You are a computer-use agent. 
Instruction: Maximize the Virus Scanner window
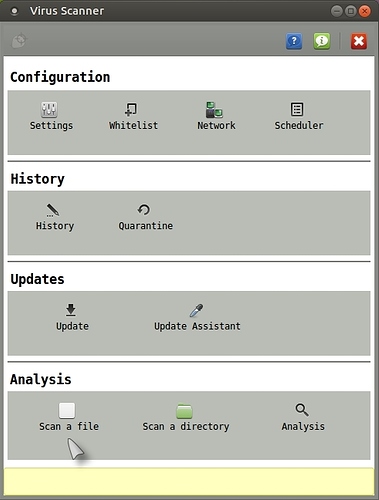click(351, 11)
